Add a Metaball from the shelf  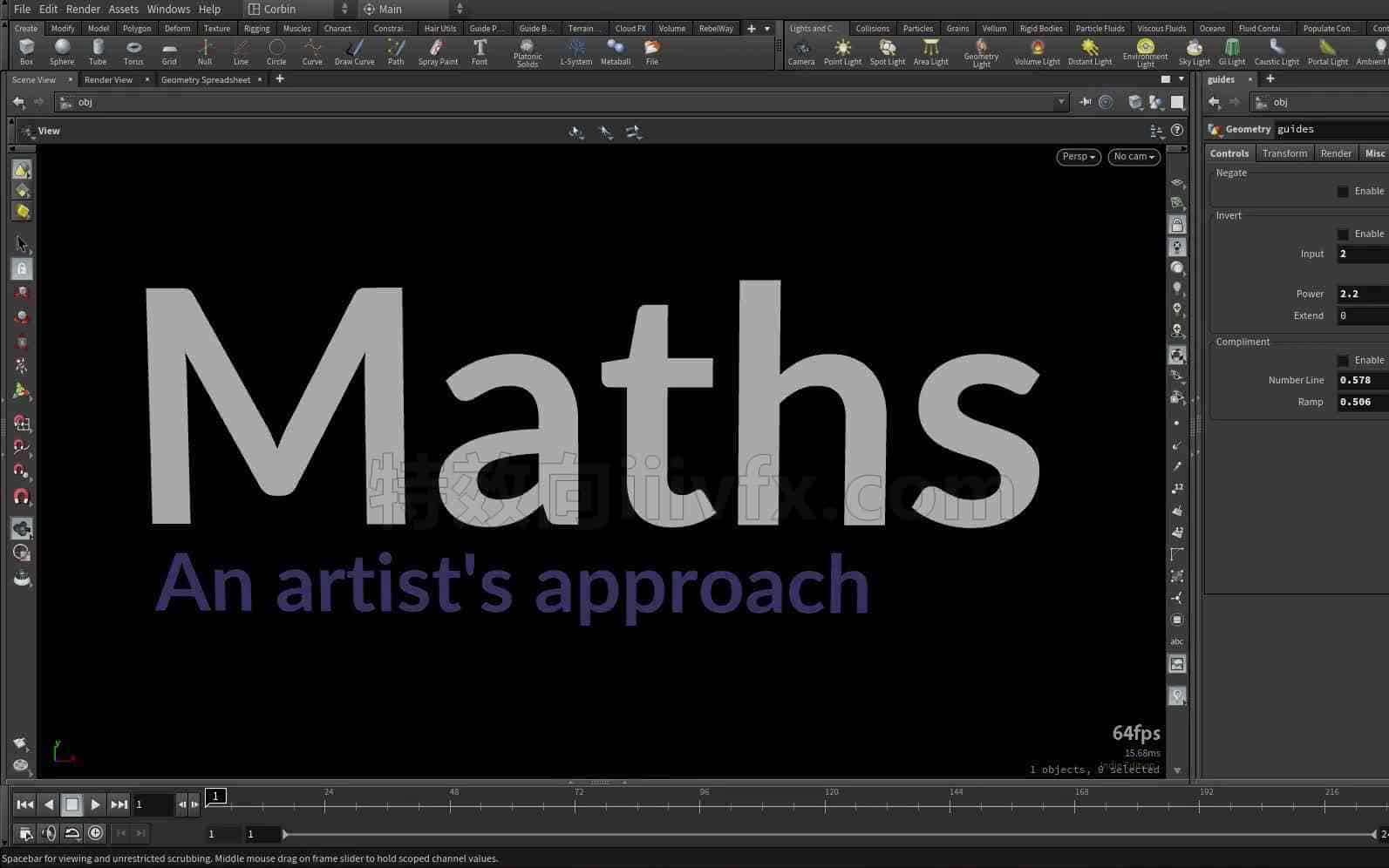[x=616, y=52]
